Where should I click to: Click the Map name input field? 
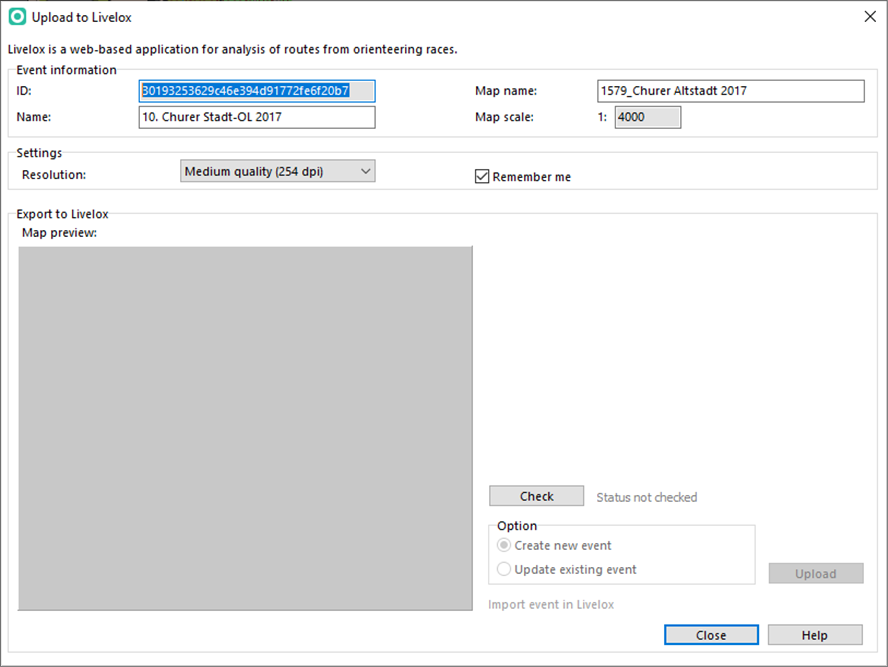point(731,91)
